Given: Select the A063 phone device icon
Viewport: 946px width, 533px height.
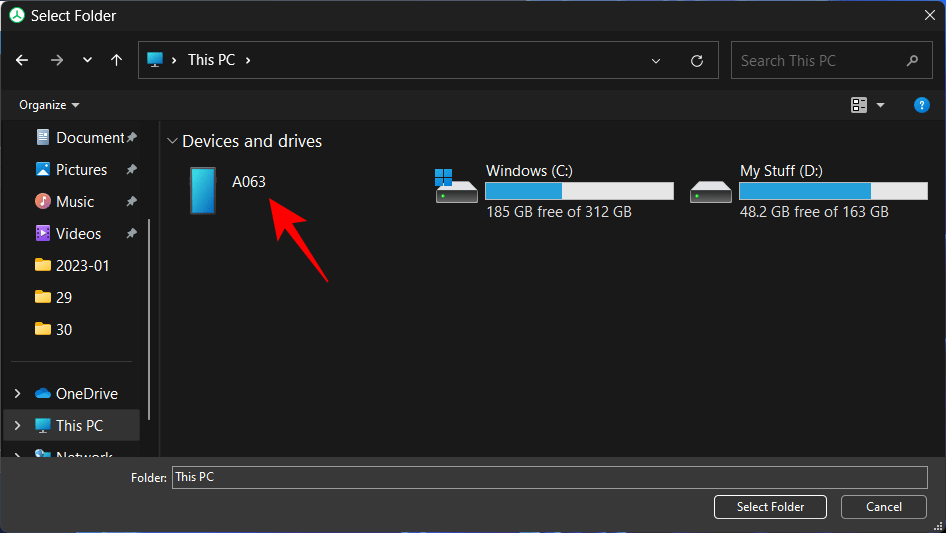Looking at the screenshot, I should coord(203,191).
